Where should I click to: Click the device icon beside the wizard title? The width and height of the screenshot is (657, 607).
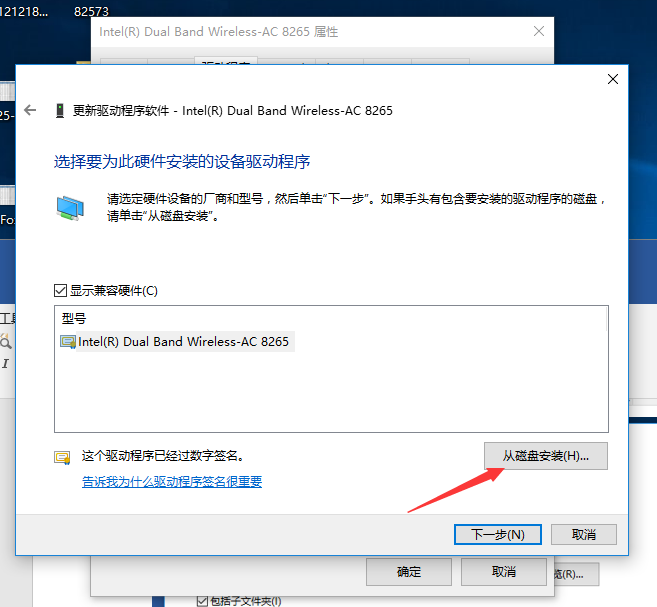(x=60, y=111)
